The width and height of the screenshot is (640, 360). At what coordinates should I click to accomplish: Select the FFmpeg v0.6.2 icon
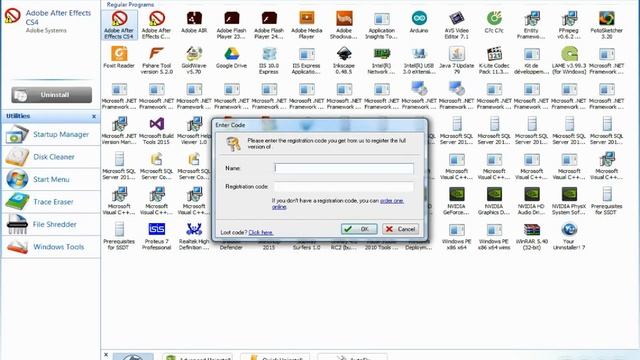click(569, 25)
